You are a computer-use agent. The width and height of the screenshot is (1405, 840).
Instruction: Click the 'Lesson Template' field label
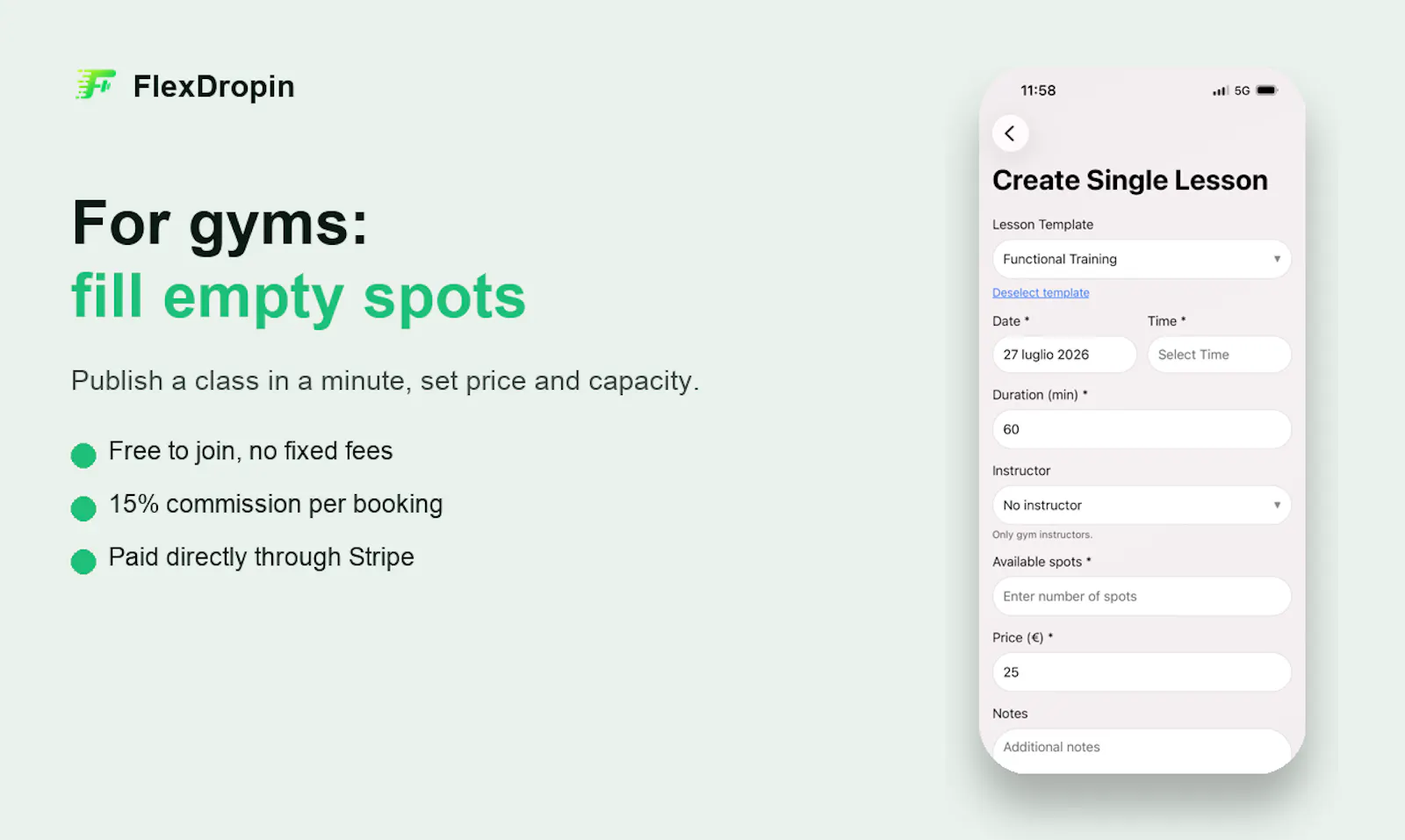(1042, 225)
